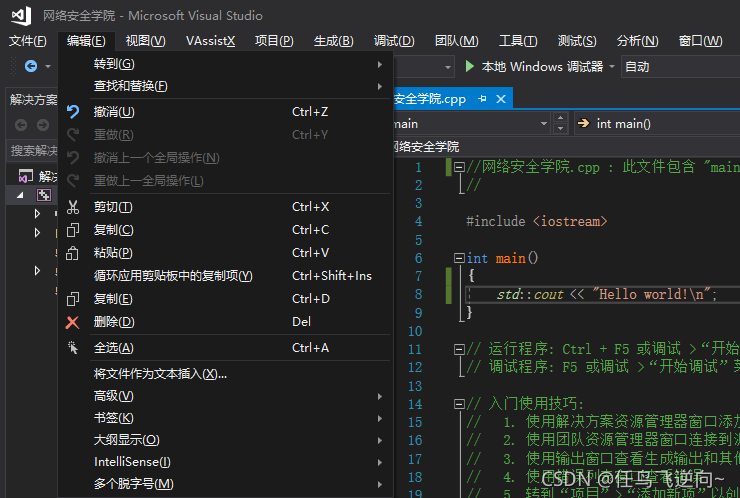Click the project node icon in Solution Explorer
Image resolution: width=740 pixels, height=498 pixels.
pos(44,194)
